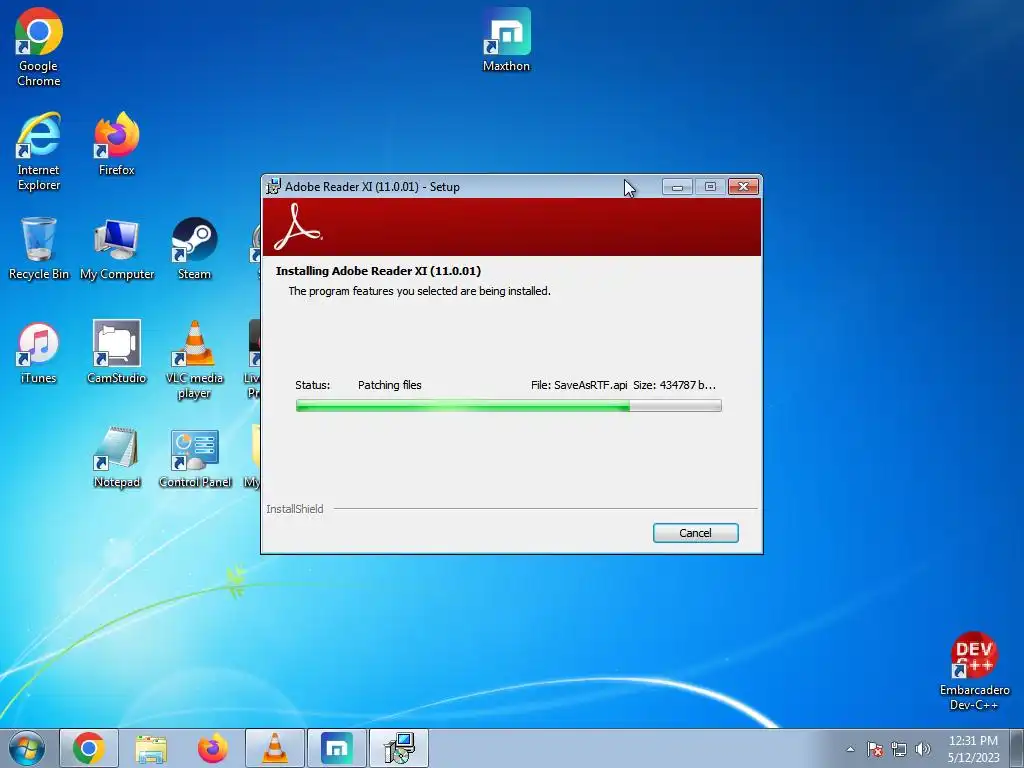Open Firefox from the taskbar
The image size is (1024, 768).
pyautogui.click(x=213, y=748)
